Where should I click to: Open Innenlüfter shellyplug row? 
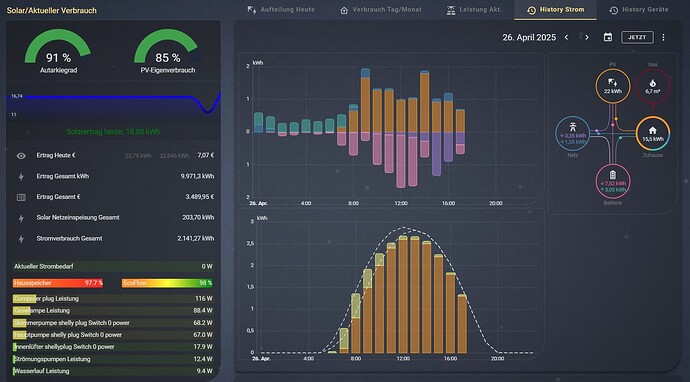[113, 347]
